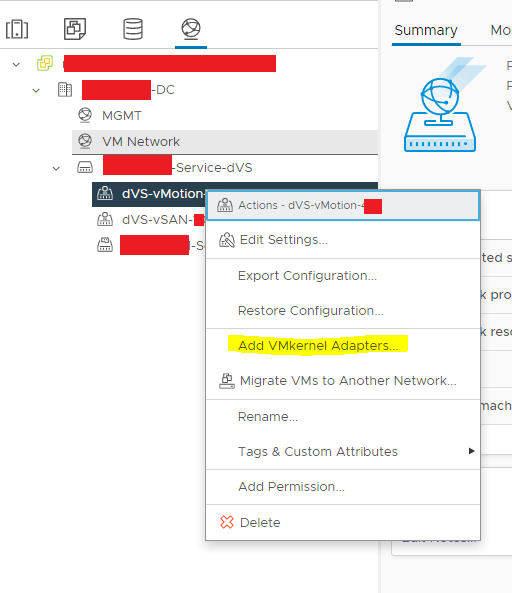Click the distributed switch icon beside Service-dVS
512x593 pixels.
tap(85, 167)
